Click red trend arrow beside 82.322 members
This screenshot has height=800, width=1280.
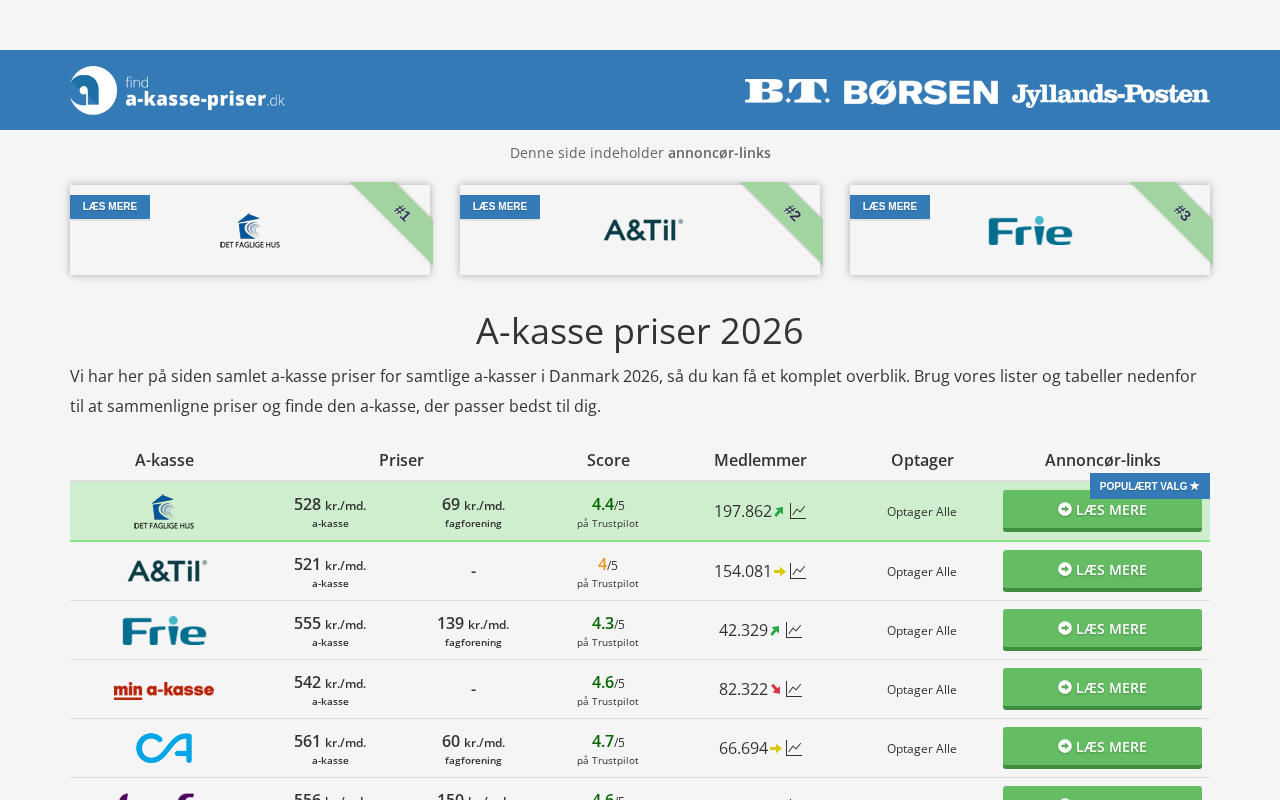[x=775, y=689]
